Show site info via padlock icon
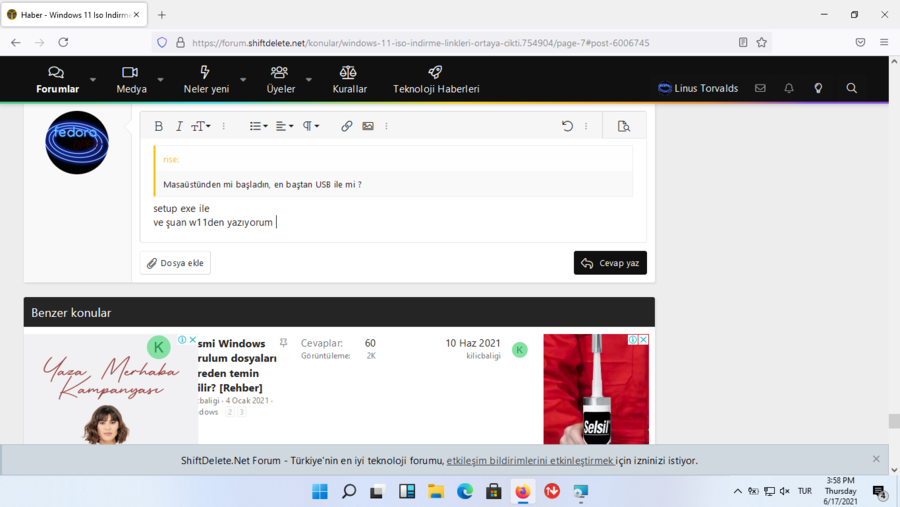The image size is (900, 507). [180, 42]
